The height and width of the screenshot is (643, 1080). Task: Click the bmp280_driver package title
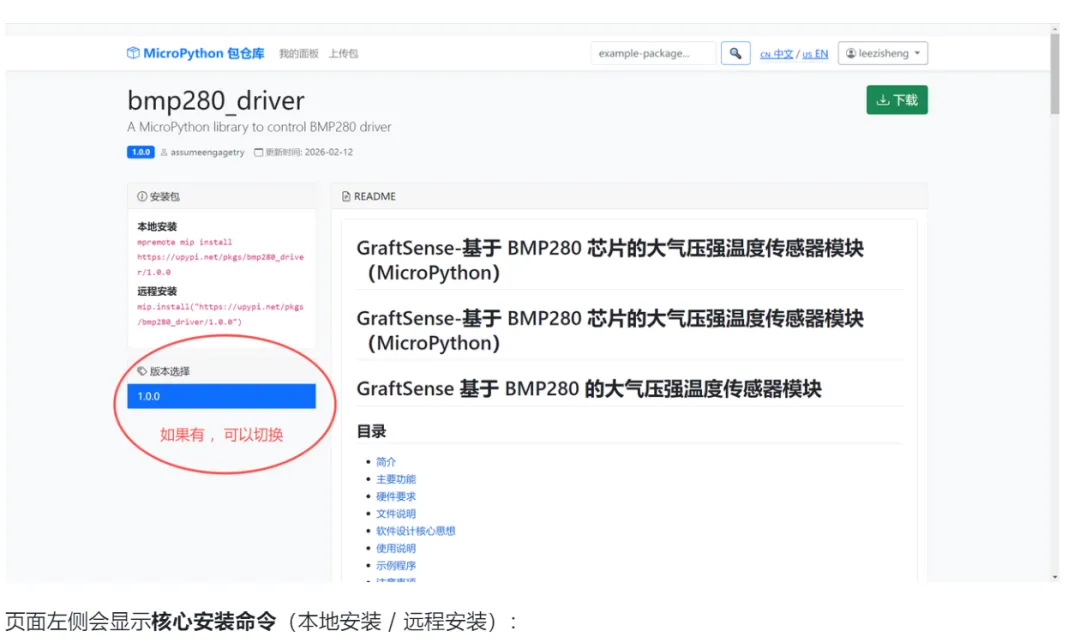(x=216, y=101)
